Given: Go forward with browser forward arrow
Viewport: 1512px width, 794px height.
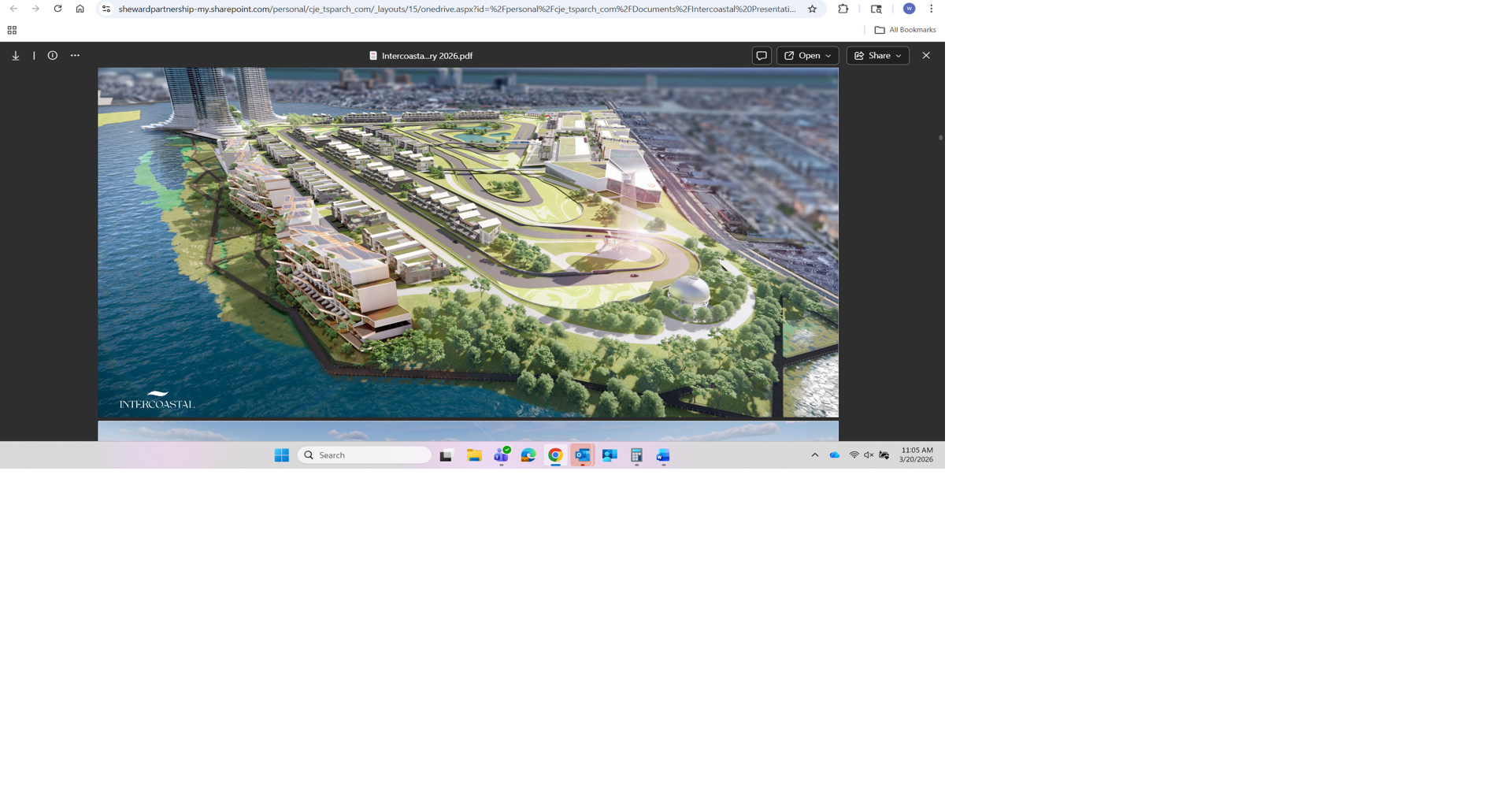Looking at the screenshot, I should click(35, 9).
